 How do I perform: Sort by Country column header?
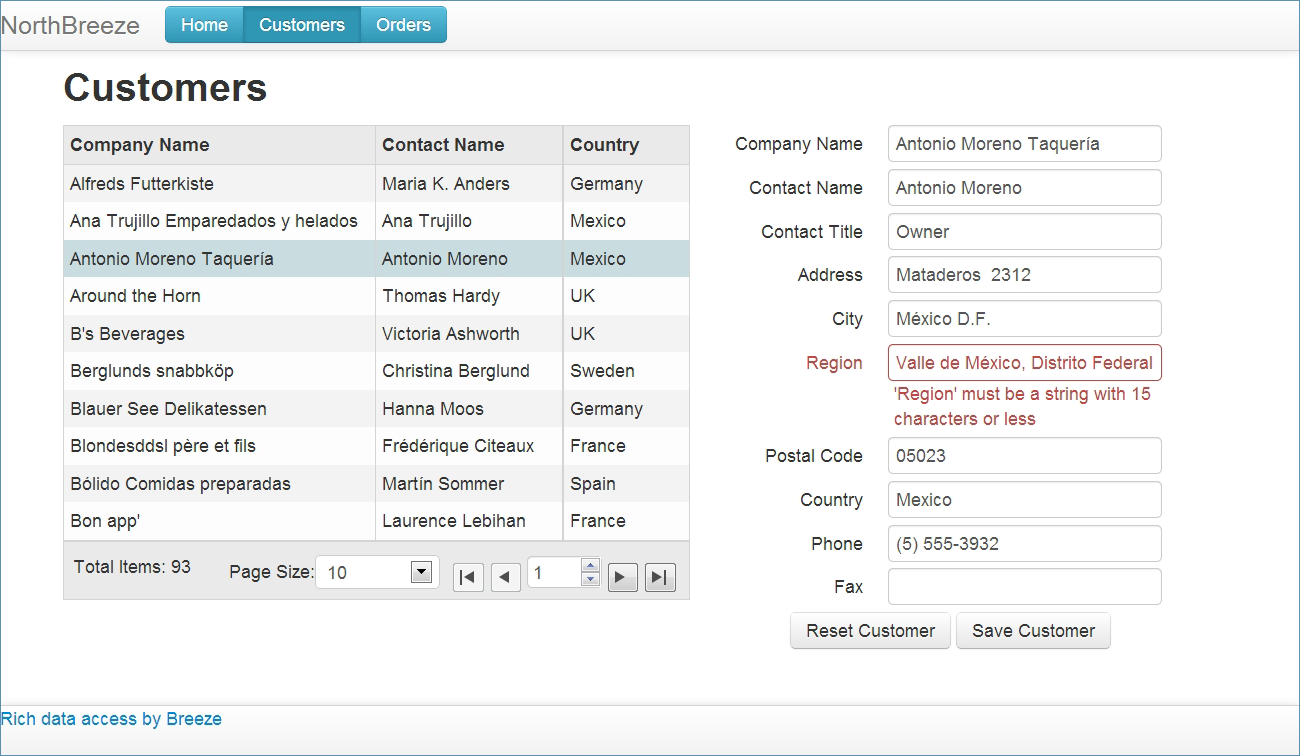626,145
